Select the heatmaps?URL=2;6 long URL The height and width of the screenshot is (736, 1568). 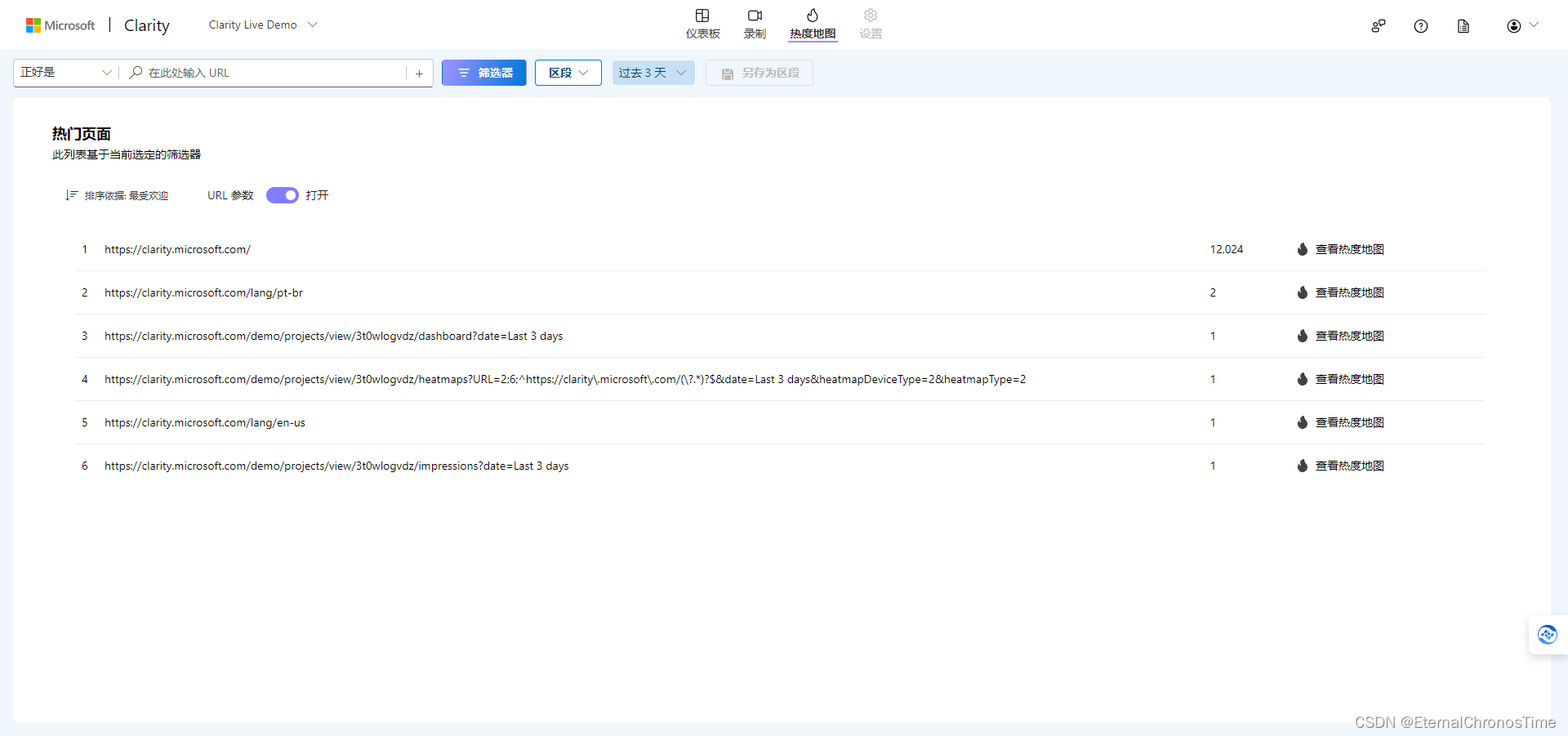565,379
